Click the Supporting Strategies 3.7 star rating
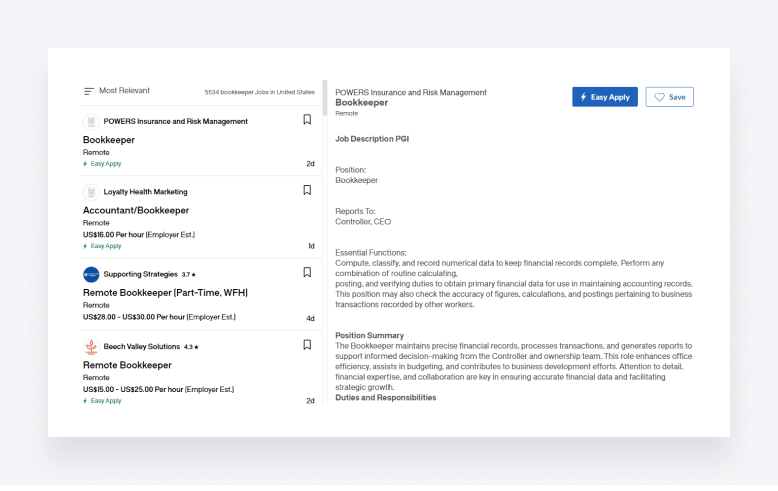Viewport: 778px width, 491px height. pyautogui.click(x=189, y=274)
